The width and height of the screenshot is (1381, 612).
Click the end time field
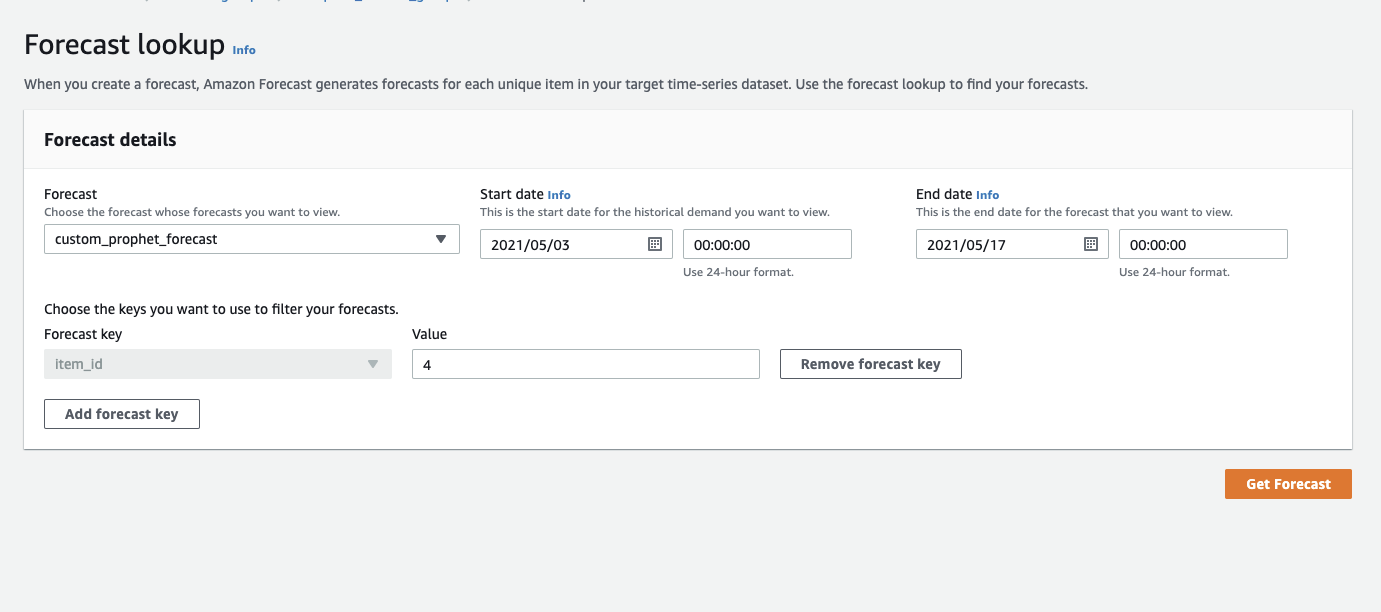pos(1202,244)
